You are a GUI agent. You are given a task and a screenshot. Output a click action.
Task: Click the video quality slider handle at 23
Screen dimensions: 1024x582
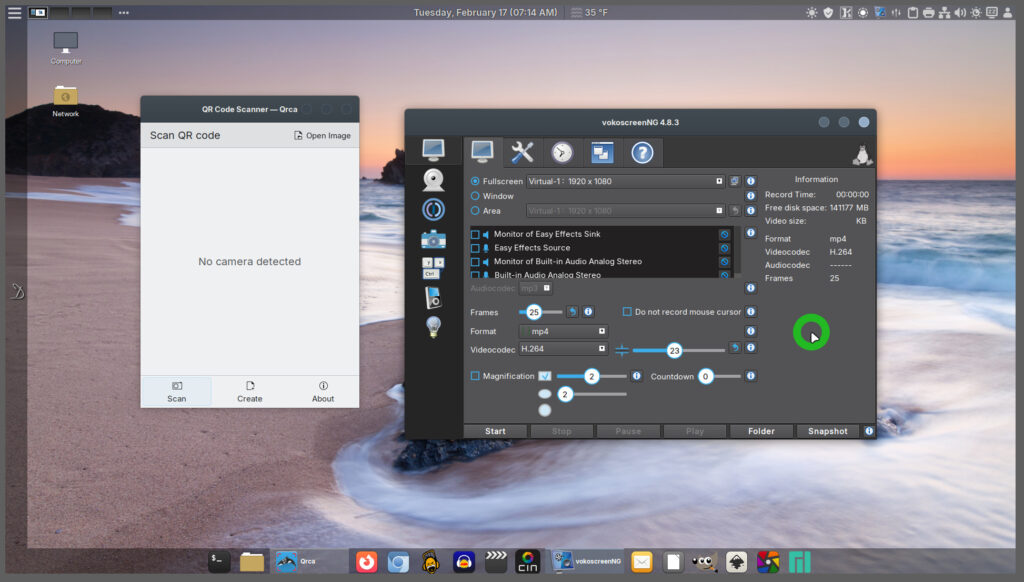tap(674, 350)
